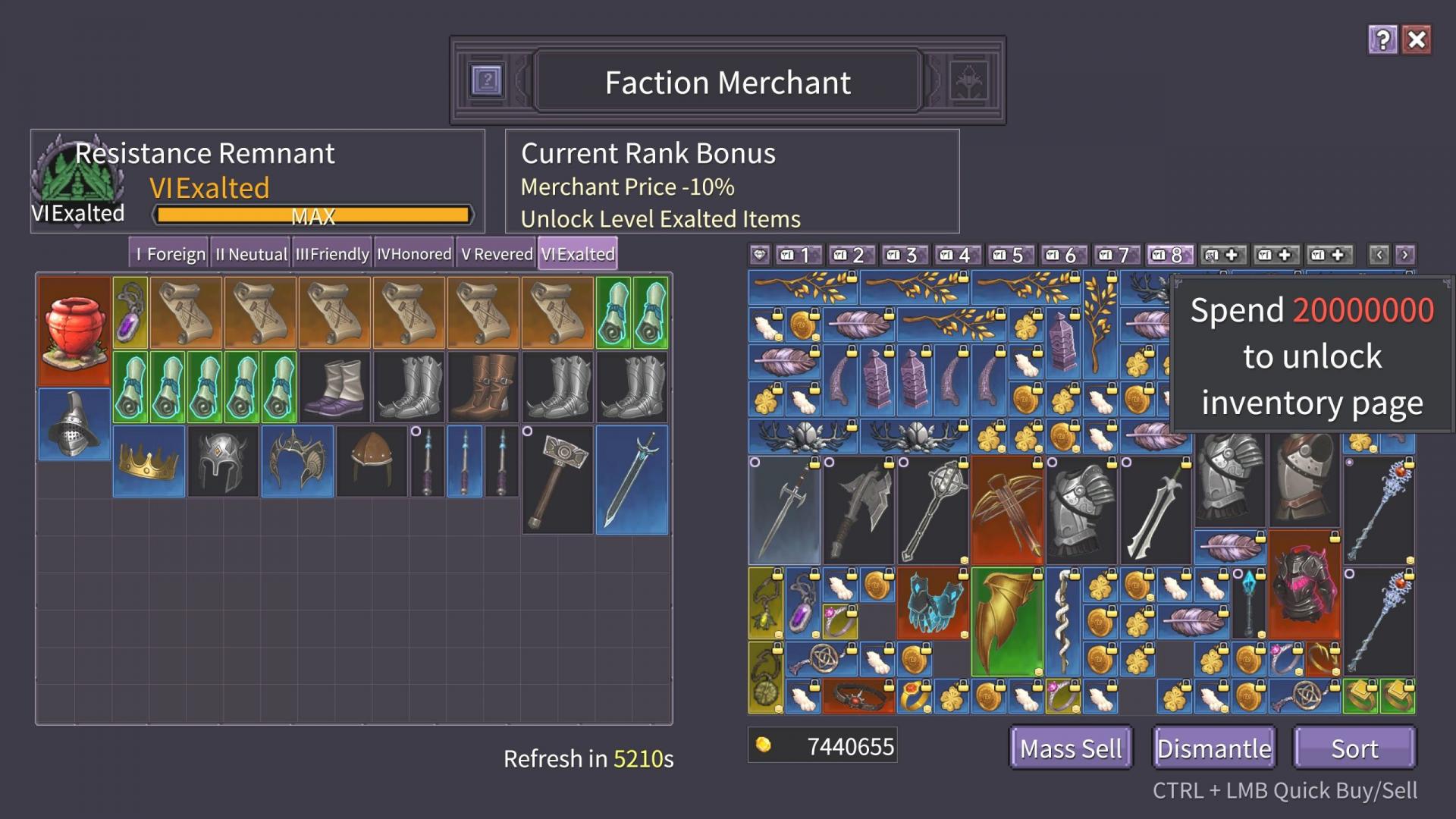Select the gladiator helmet on blue background
Screen dimensions: 1456x819
[x=74, y=424]
